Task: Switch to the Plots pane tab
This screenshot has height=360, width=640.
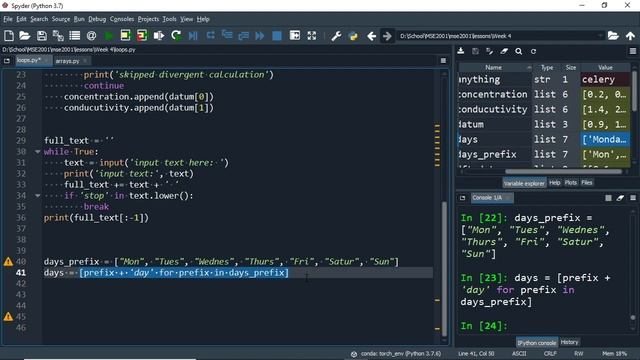Action: pyautogui.click(x=571, y=183)
